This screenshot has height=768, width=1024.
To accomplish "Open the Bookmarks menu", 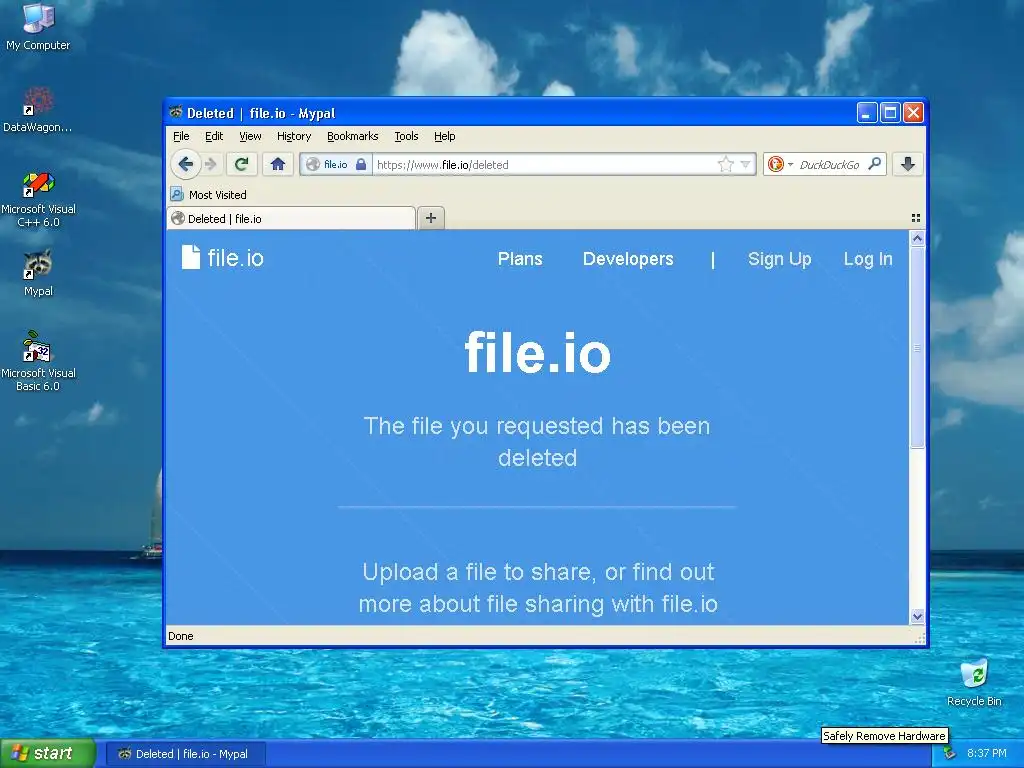I will [x=353, y=136].
